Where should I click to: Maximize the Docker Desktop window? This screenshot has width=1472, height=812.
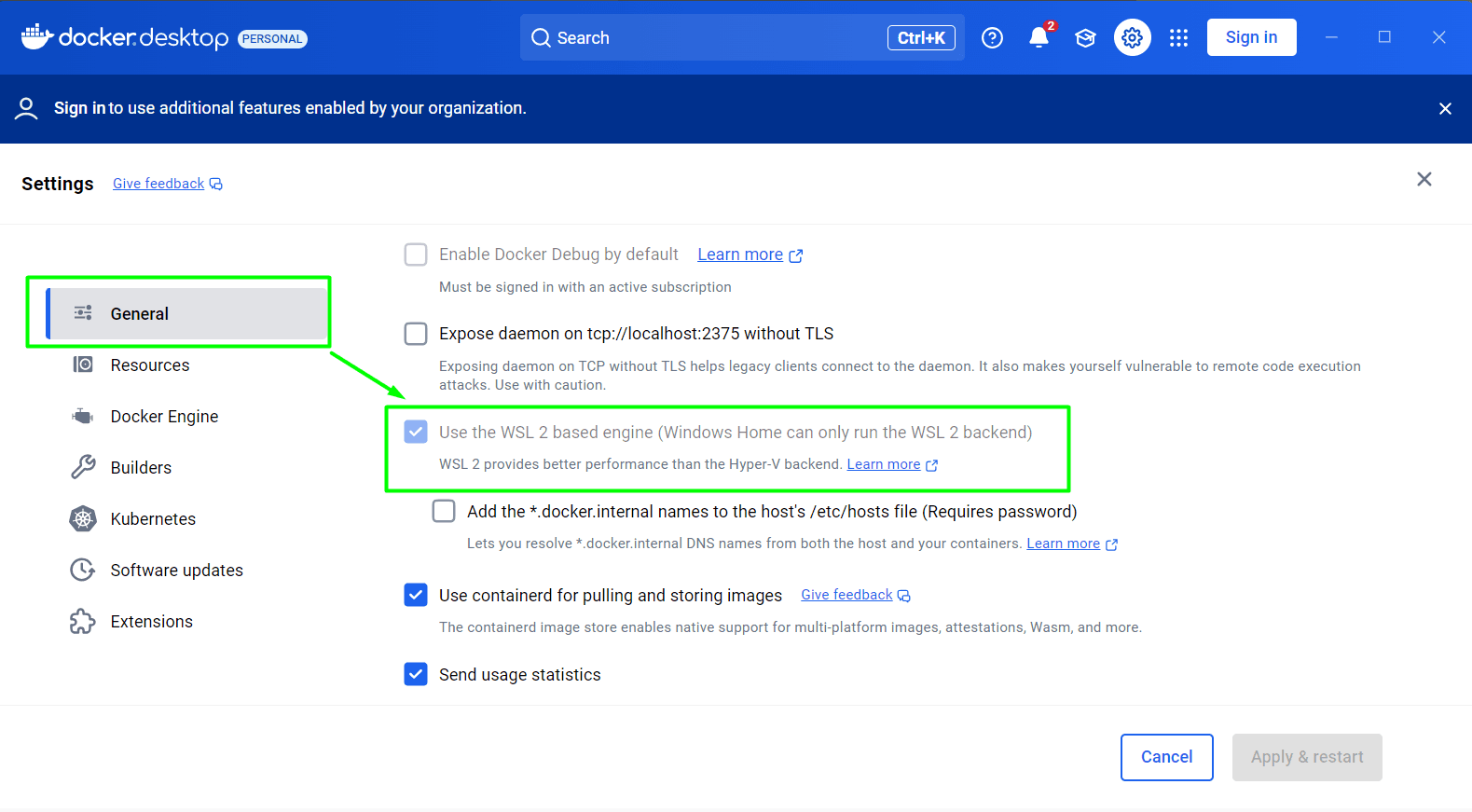coord(1384,37)
